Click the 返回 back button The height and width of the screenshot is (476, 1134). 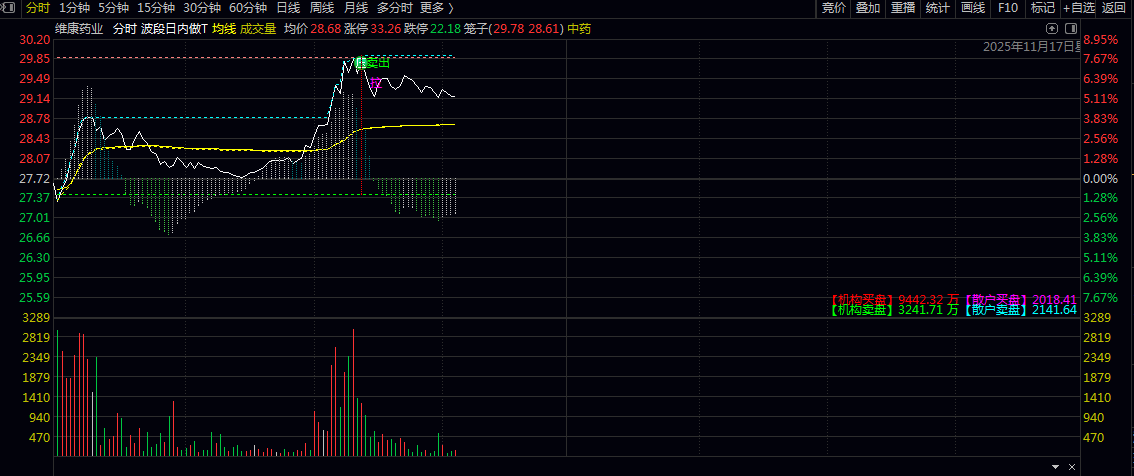pos(1113,8)
